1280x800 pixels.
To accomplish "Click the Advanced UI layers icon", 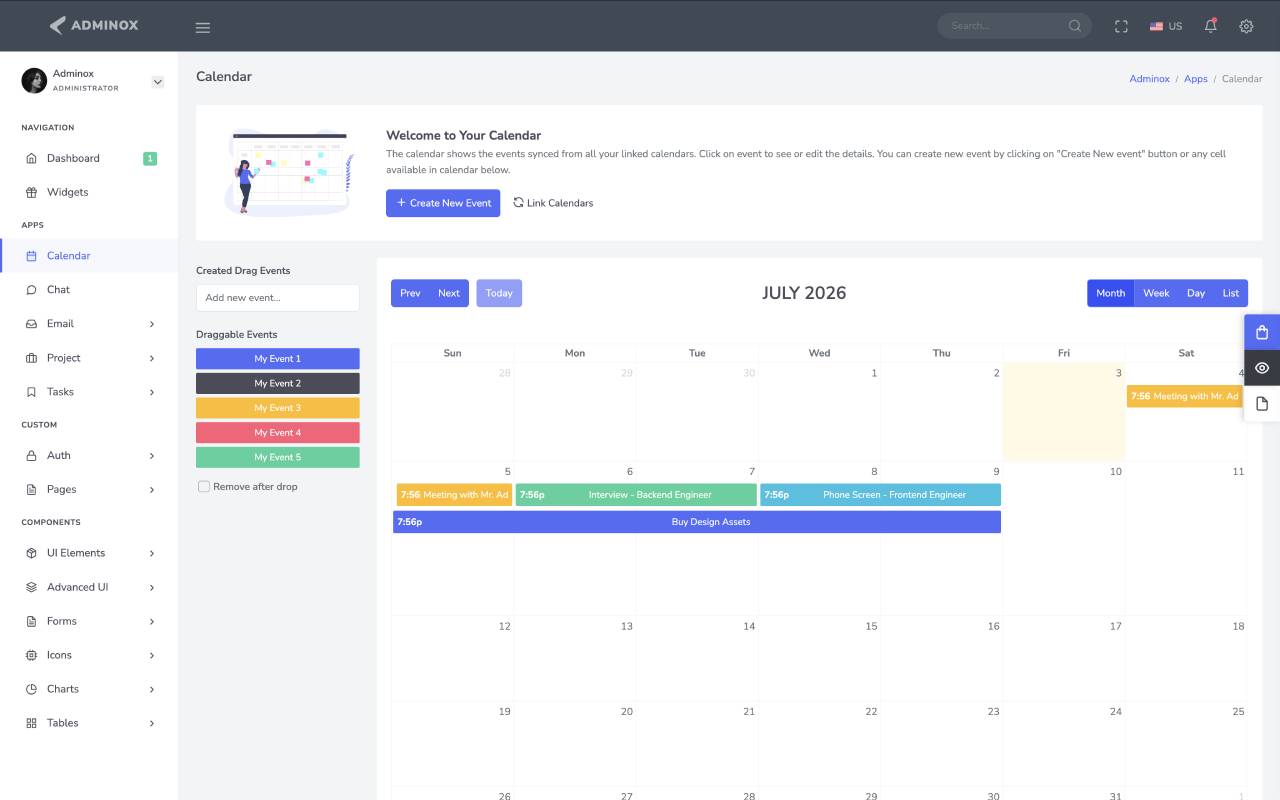I will point(31,587).
